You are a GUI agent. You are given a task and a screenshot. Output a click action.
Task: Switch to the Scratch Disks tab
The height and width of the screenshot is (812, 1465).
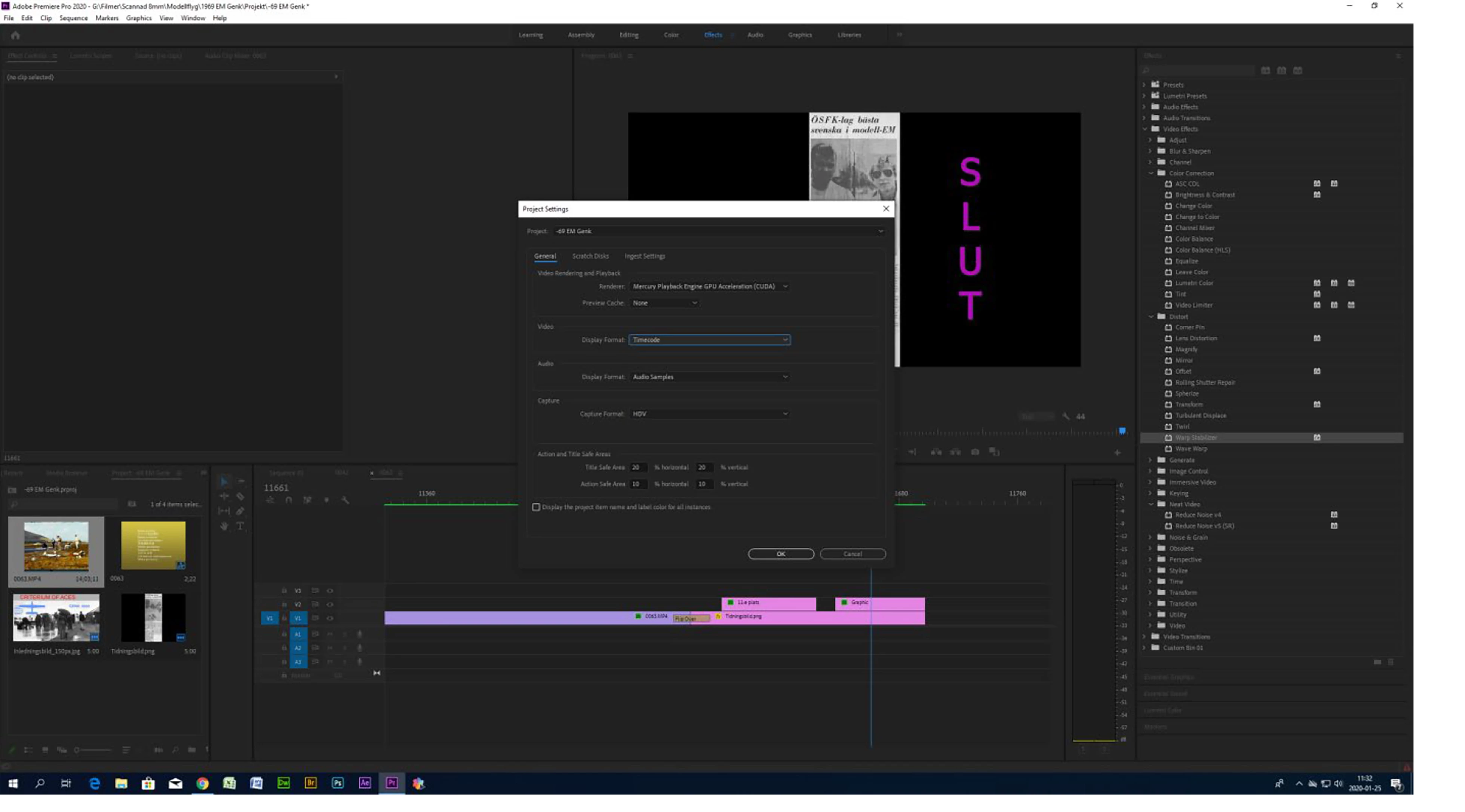point(590,256)
